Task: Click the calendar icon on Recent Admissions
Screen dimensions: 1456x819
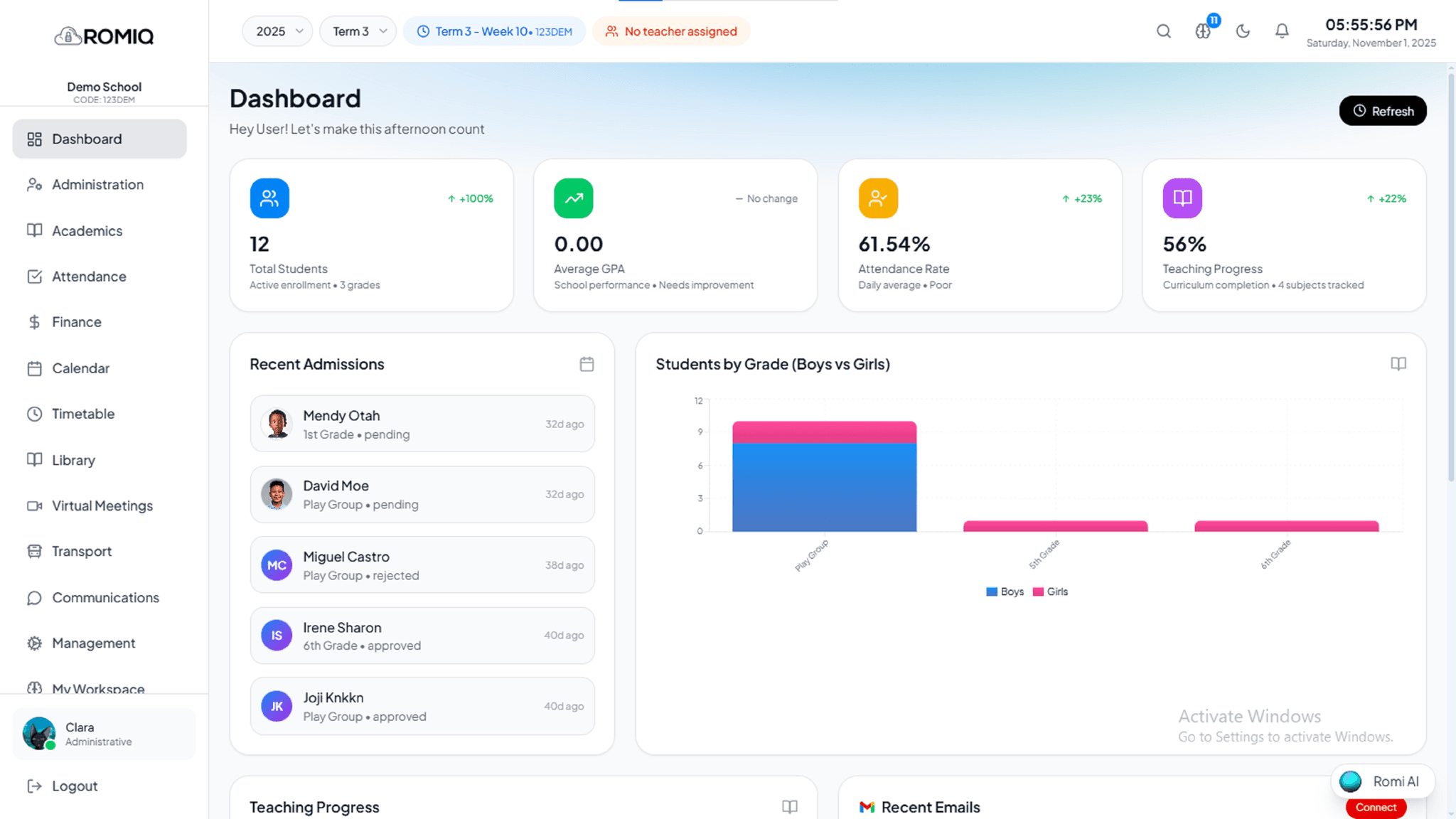Action: 586,363
